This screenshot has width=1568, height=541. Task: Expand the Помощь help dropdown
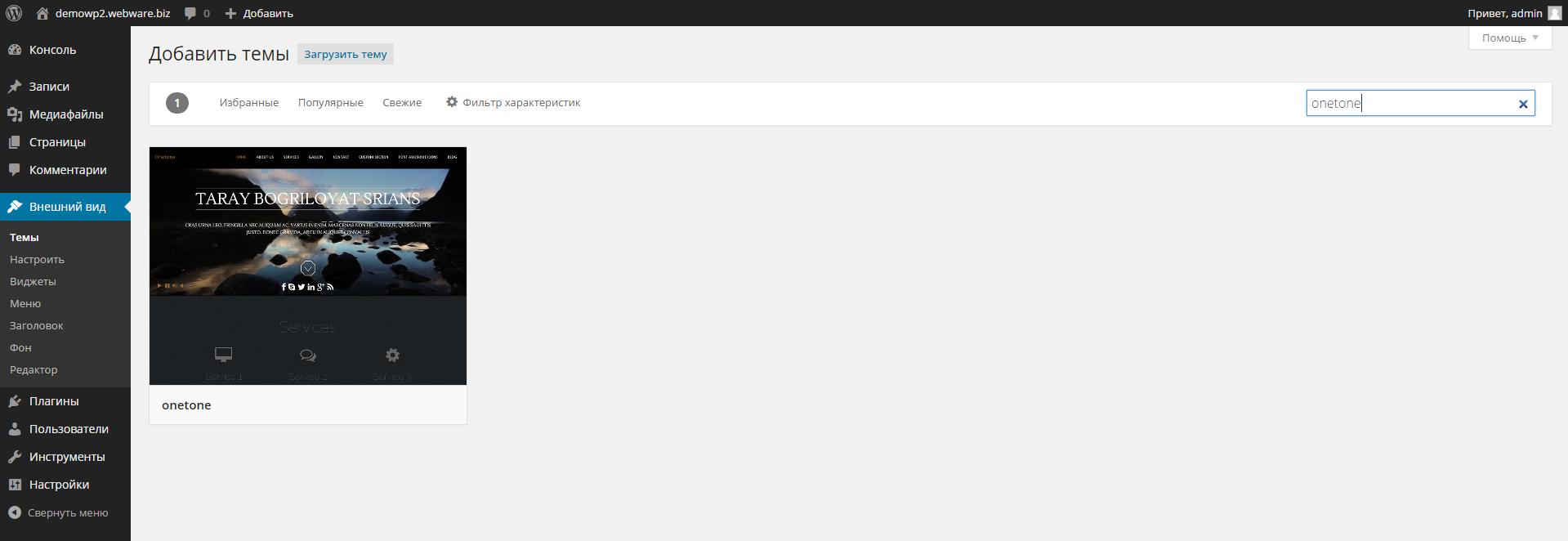click(1510, 38)
